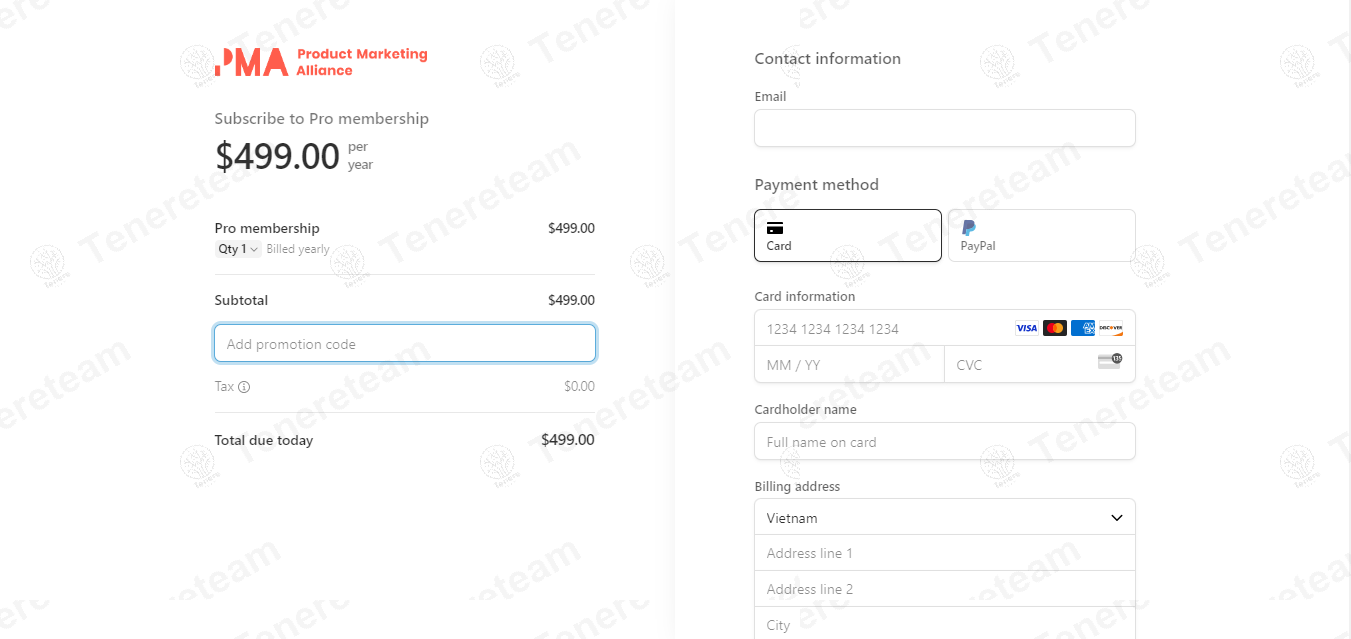The height and width of the screenshot is (639, 1351).
Task: Select Card as payment method
Action: click(x=847, y=235)
